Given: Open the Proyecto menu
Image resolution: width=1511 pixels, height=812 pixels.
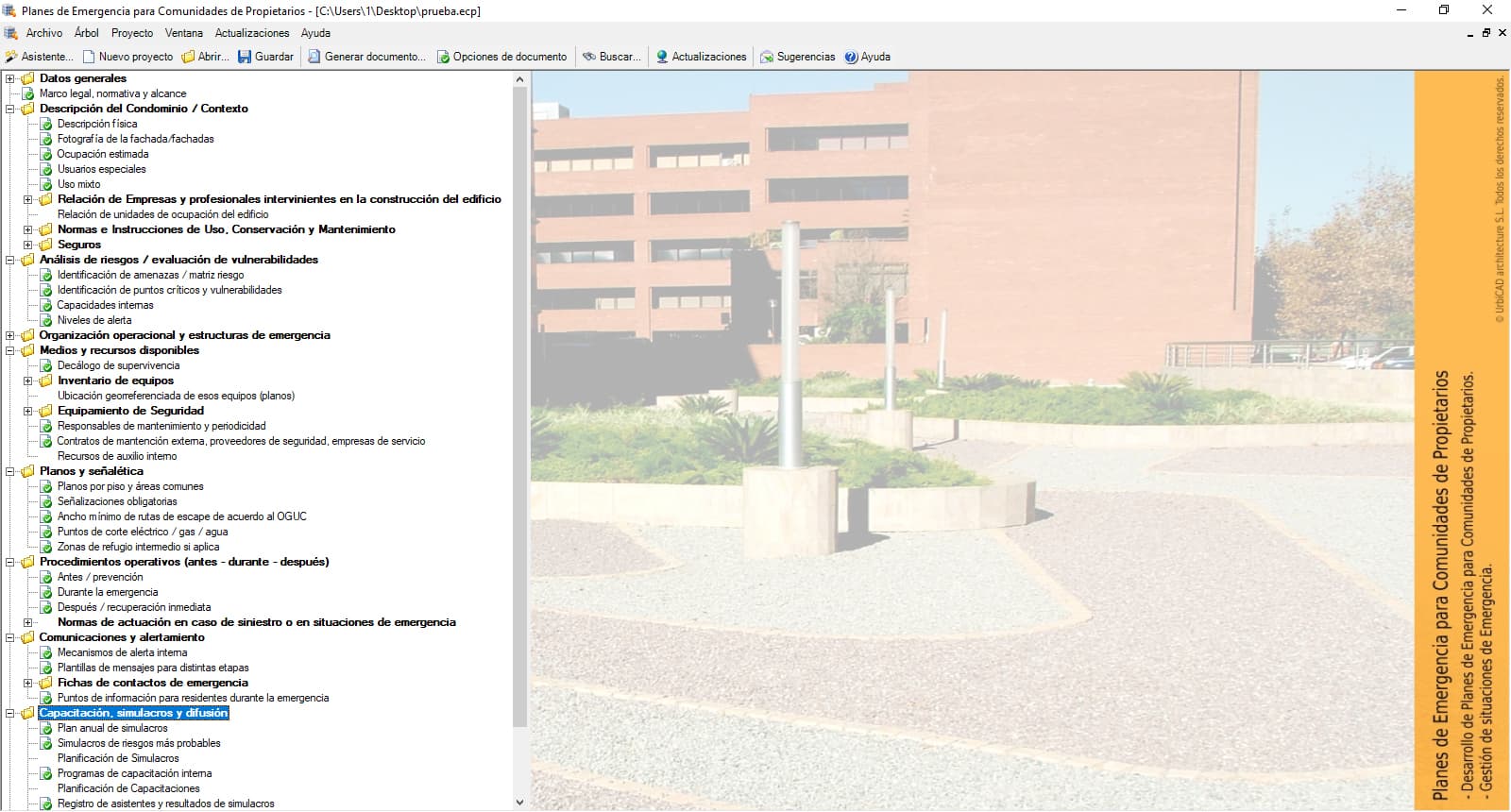Looking at the screenshot, I should coord(131,33).
